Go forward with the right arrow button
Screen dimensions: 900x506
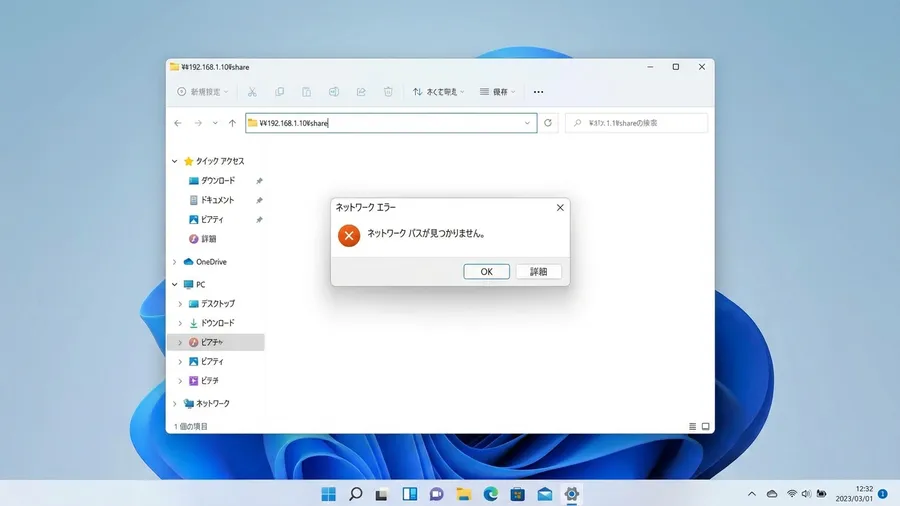[x=198, y=123]
